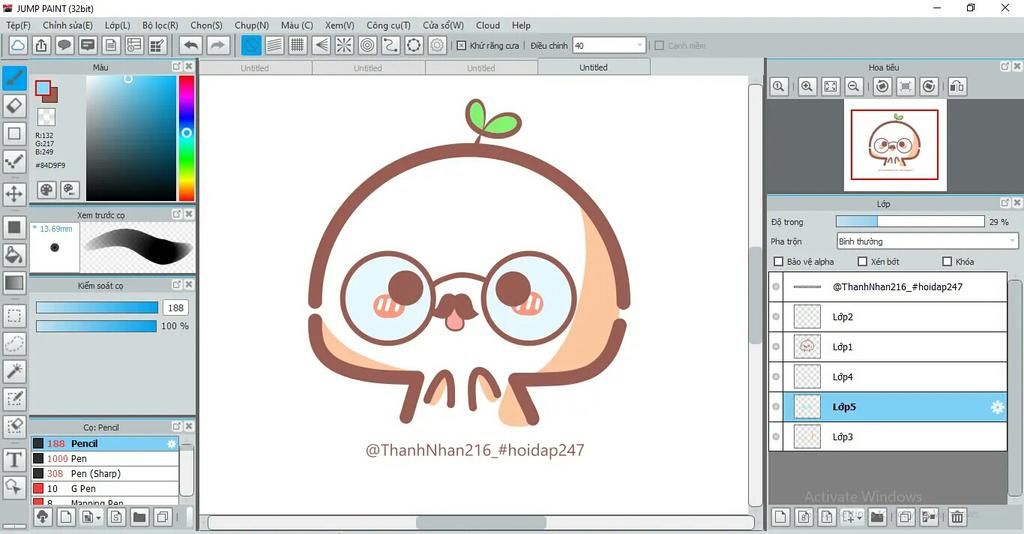Click the foreground color swatch

tap(42, 87)
